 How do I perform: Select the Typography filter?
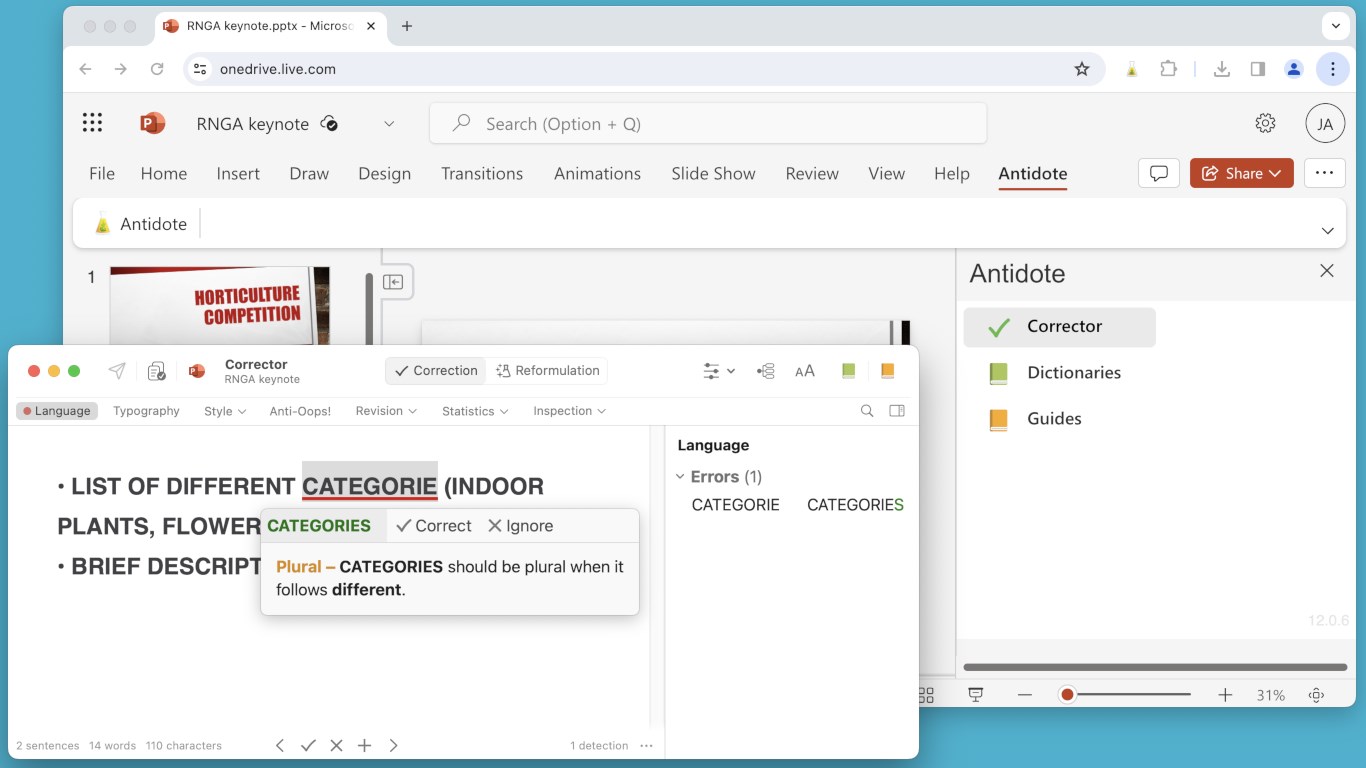146,411
